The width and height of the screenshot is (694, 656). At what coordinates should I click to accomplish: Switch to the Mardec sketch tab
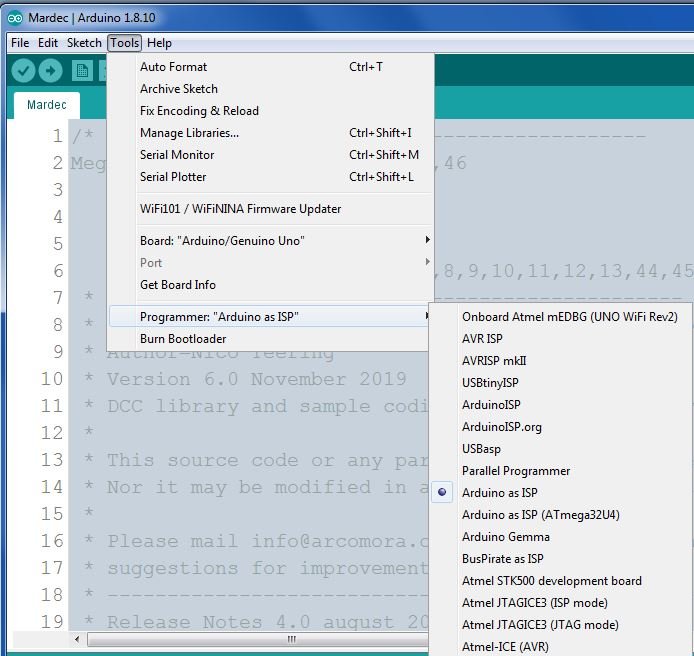(46, 105)
